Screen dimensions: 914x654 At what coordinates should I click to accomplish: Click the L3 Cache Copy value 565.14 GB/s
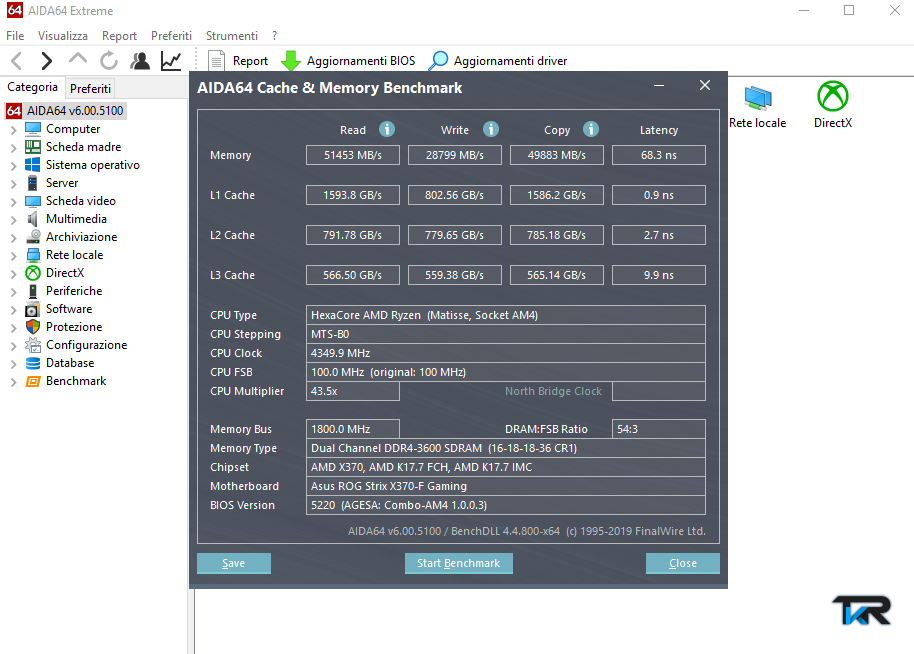click(557, 275)
